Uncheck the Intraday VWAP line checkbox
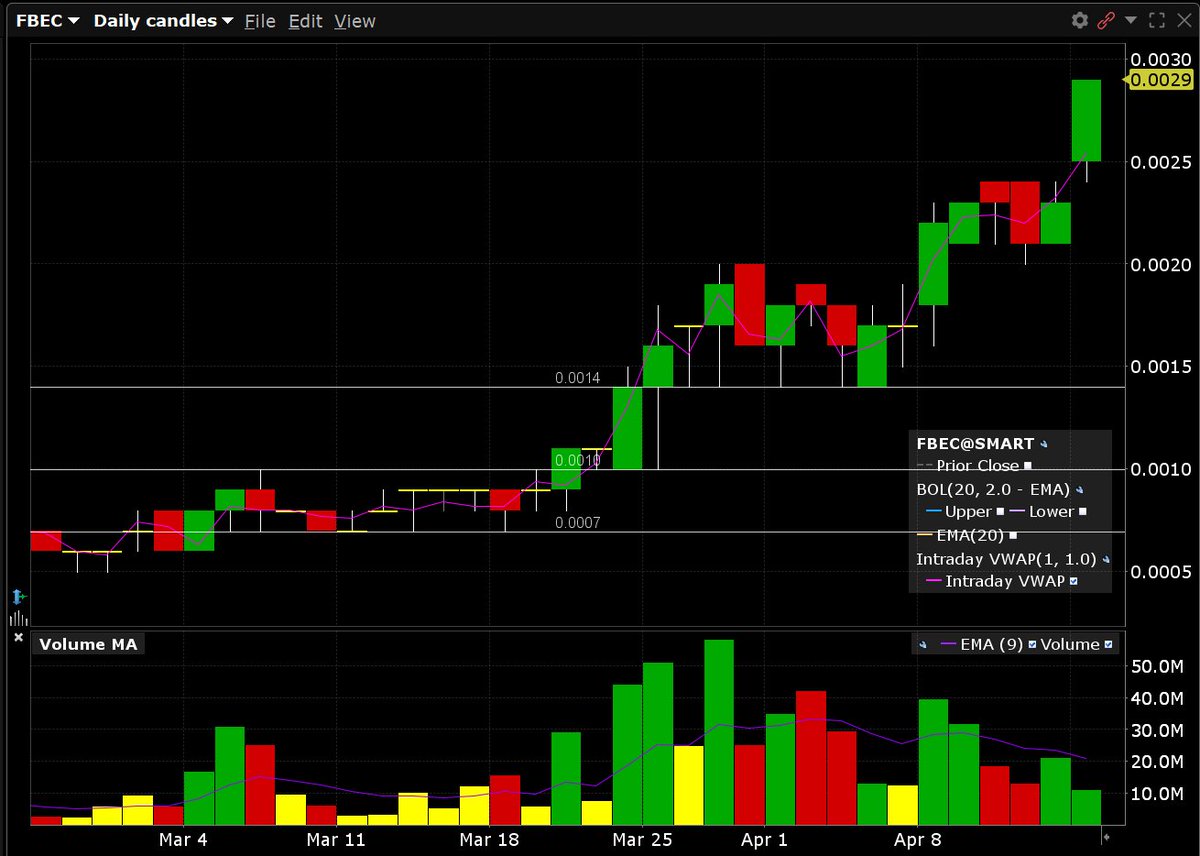1200x856 pixels. pyautogui.click(x=1074, y=581)
